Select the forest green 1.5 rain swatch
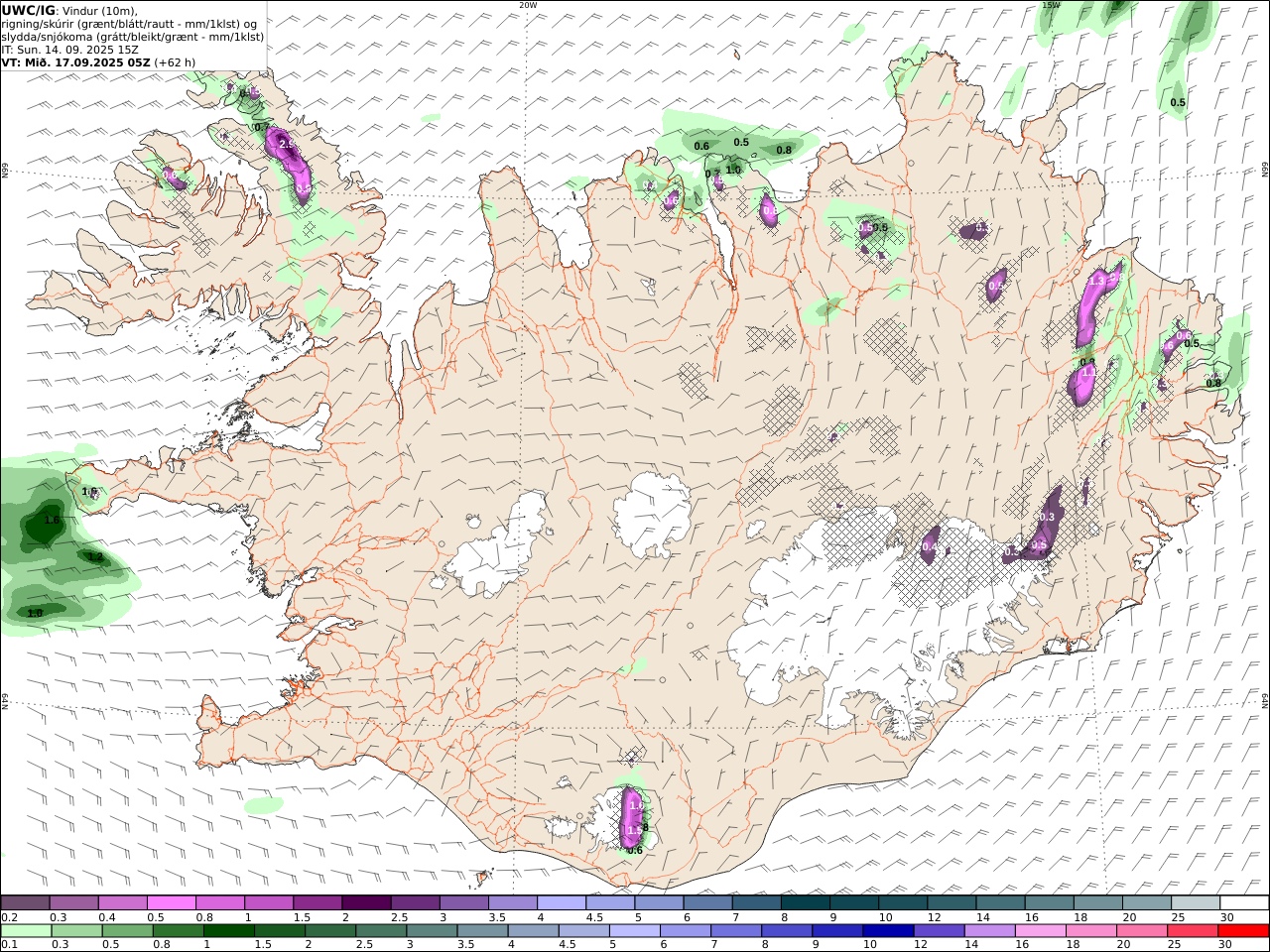The width and height of the screenshot is (1270, 952). pos(279,930)
